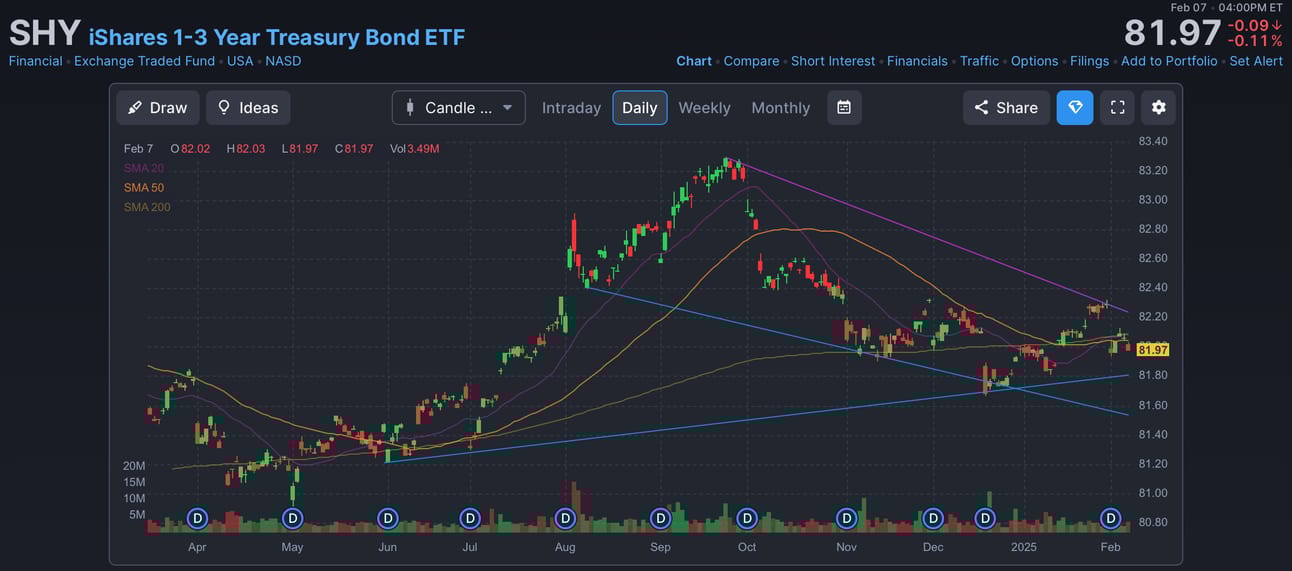Open the Financials page
Screen dimensions: 1292x571
917,61
